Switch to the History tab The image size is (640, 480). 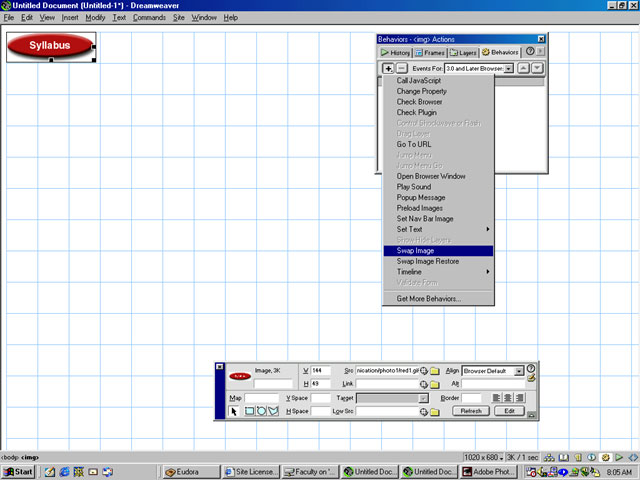click(396, 51)
